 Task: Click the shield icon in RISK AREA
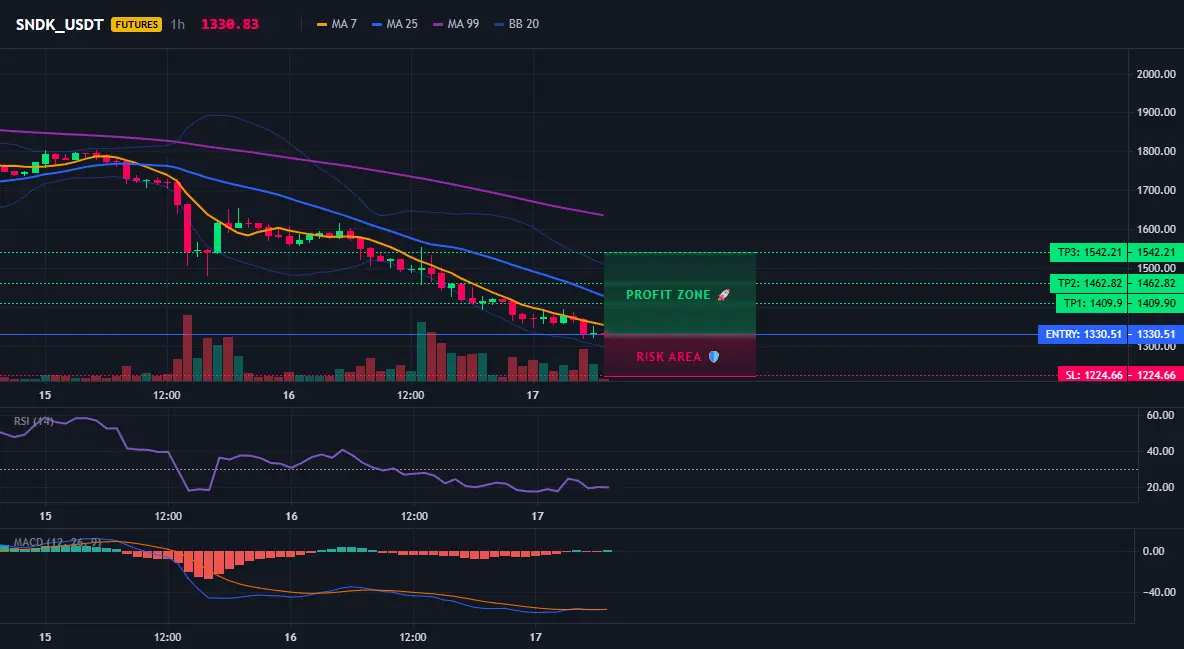tap(713, 357)
